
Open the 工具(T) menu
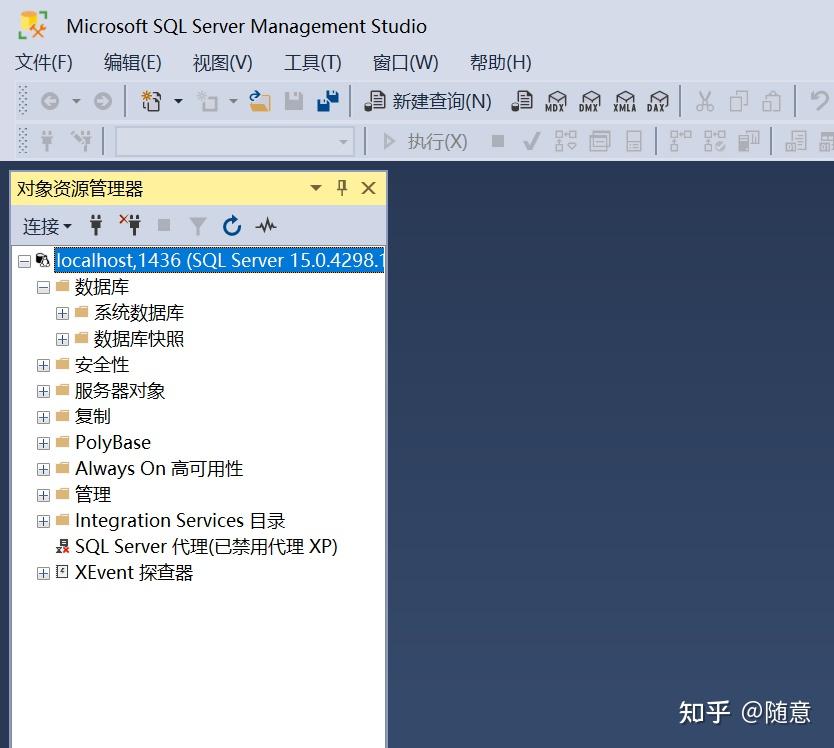(312, 63)
